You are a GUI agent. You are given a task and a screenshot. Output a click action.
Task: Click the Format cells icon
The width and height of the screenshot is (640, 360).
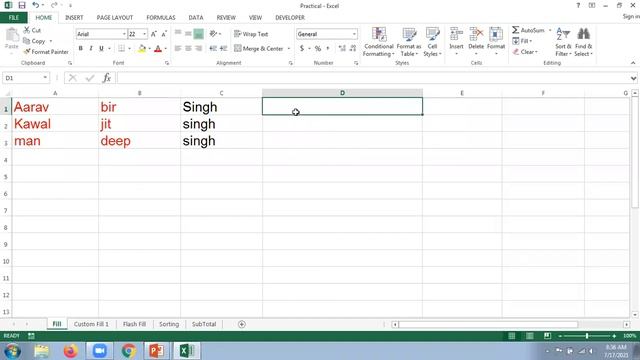pyautogui.click(x=496, y=35)
